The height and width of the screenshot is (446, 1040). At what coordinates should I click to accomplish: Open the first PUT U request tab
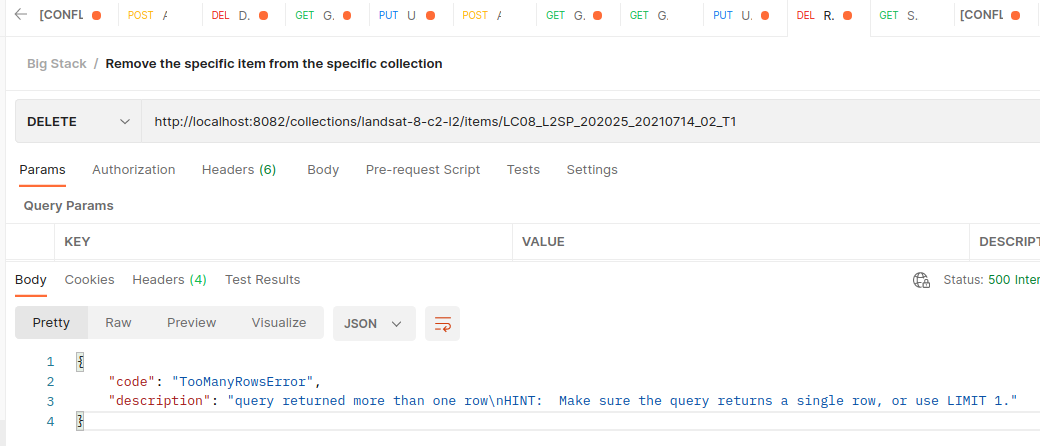(x=411, y=15)
